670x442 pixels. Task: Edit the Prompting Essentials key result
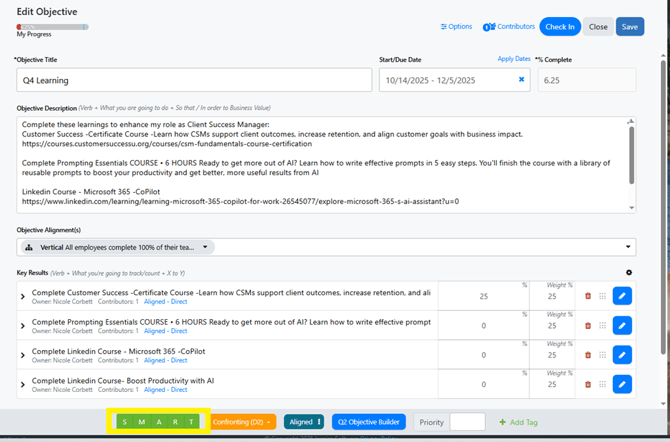pyautogui.click(x=622, y=325)
